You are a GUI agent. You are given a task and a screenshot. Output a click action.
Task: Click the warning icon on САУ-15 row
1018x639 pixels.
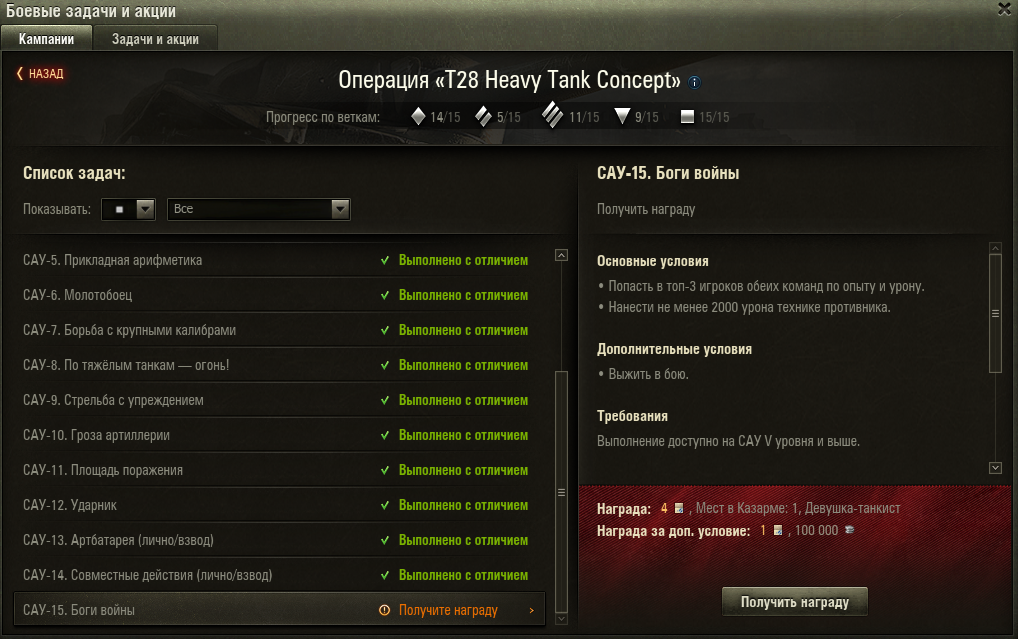click(x=384, y=610)
